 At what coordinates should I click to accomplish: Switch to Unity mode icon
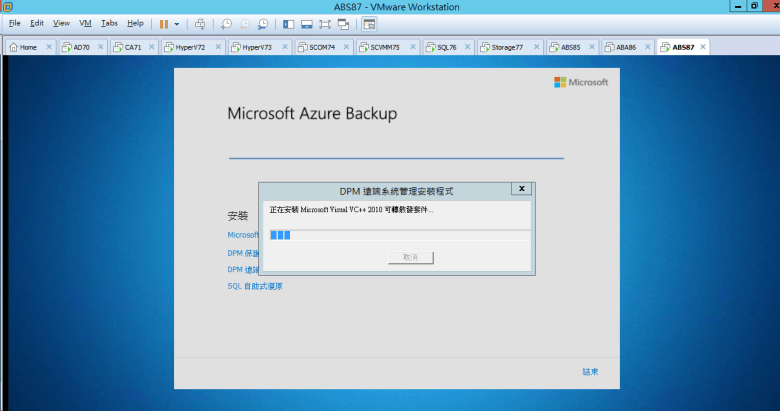point(343,23)
